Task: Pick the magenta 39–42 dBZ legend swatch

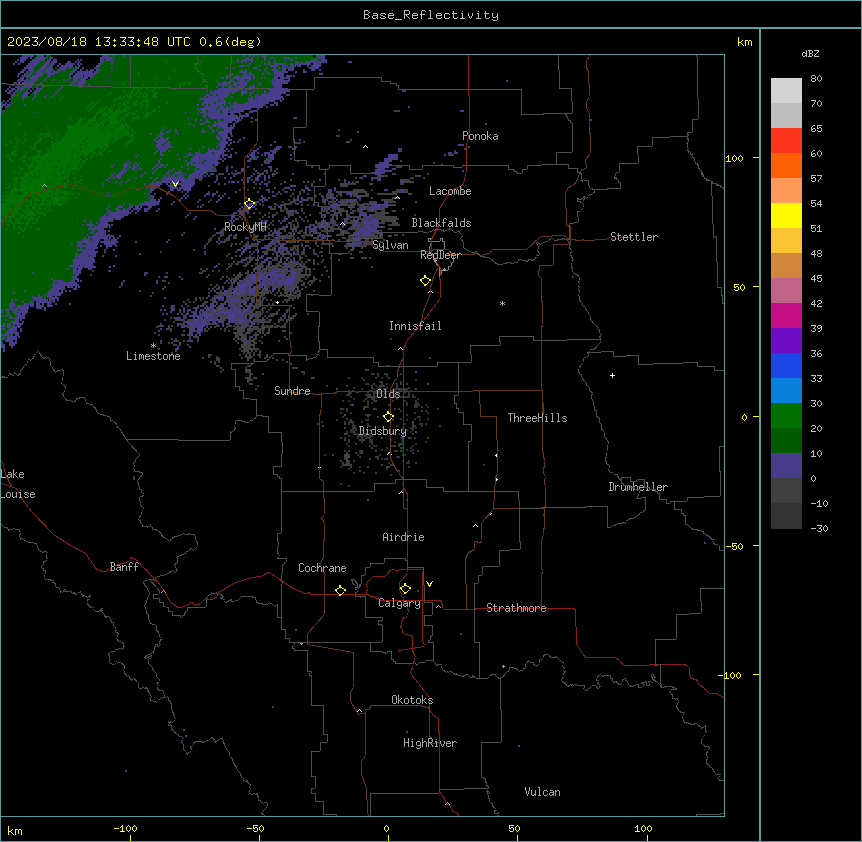Action: (x=786, y=315)
